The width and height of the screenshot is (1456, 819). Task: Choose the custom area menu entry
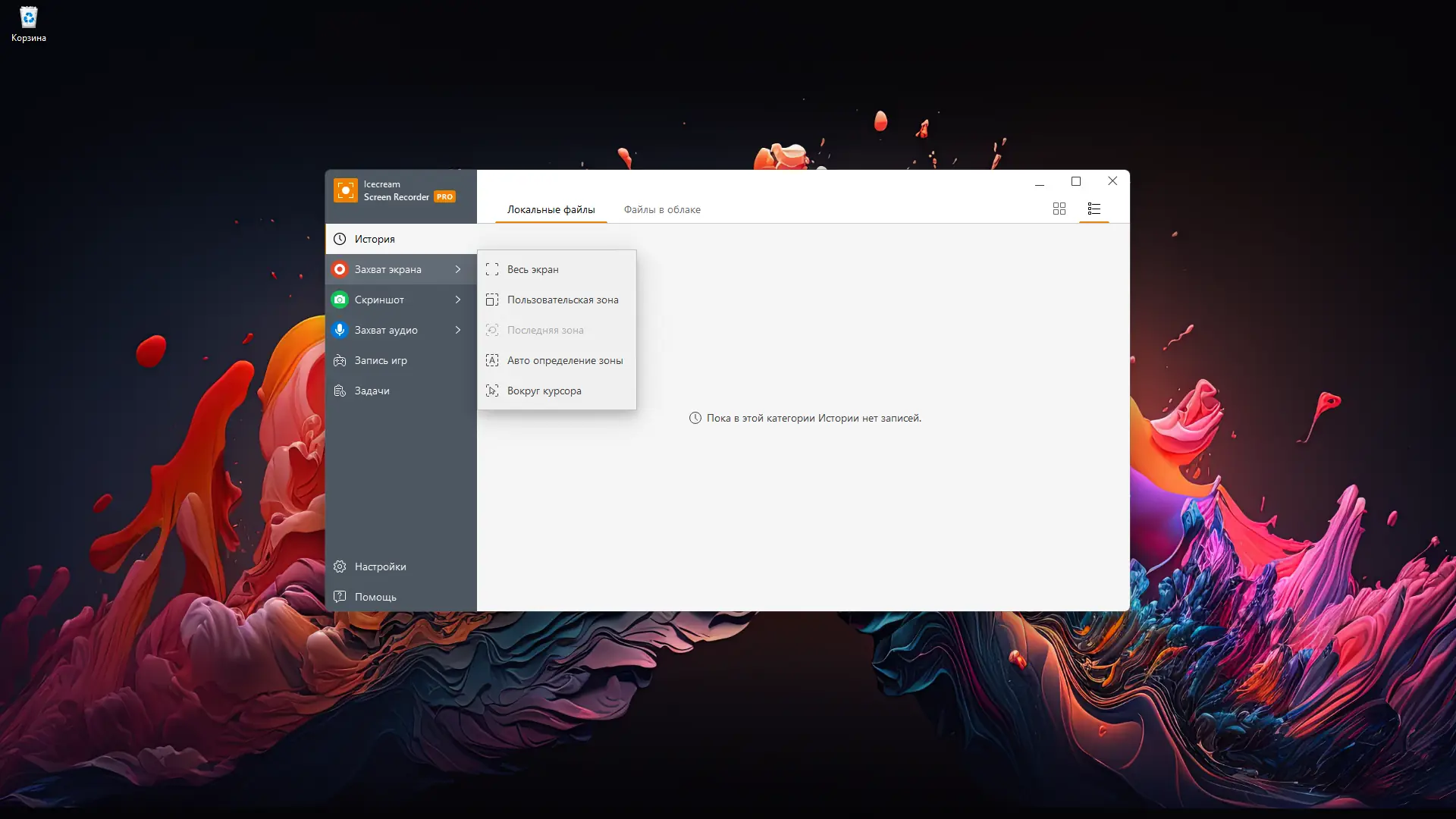coord(562,300)
